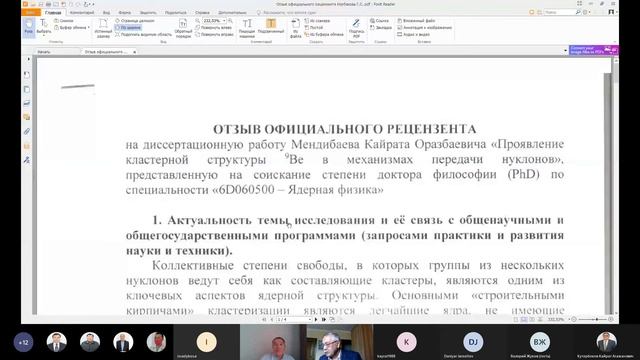Go to next page arrow in status bar
The image size is (640, 360).
pyautogui.click(x=316, y=320)
